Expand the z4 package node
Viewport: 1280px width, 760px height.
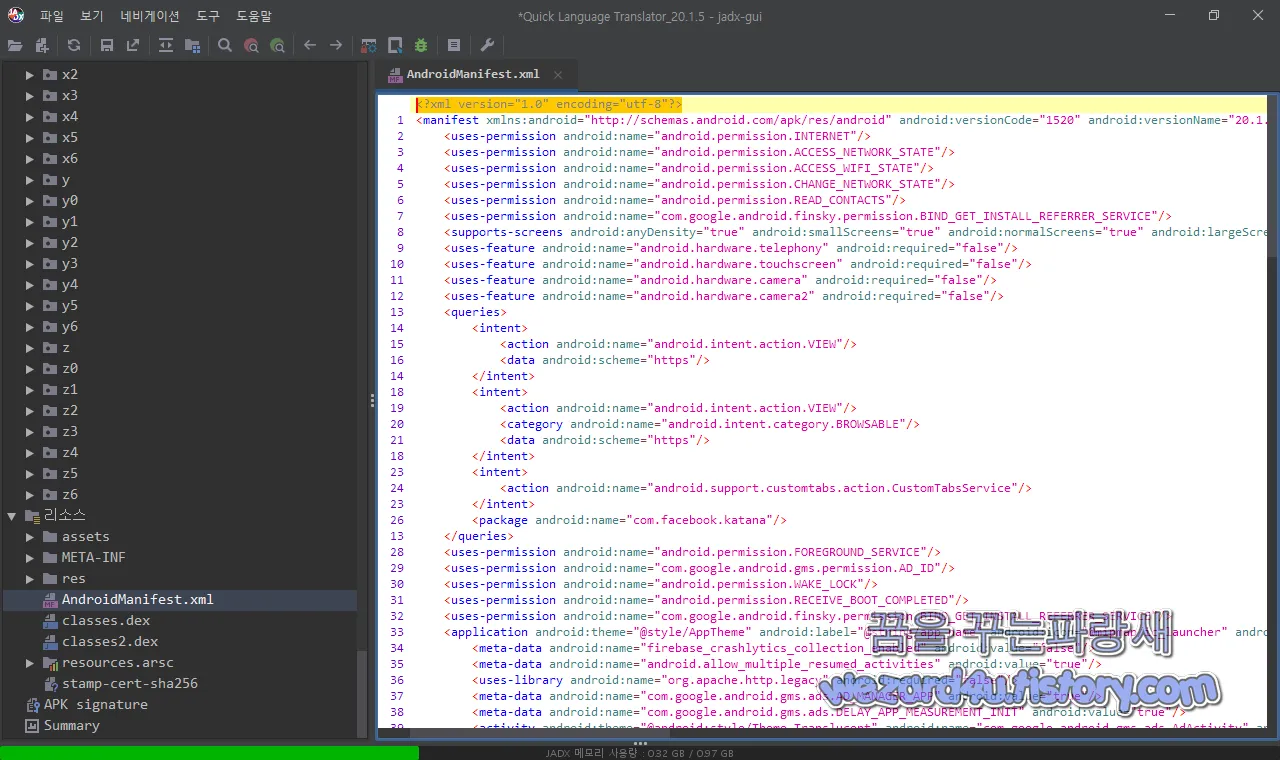click(30, 453)
